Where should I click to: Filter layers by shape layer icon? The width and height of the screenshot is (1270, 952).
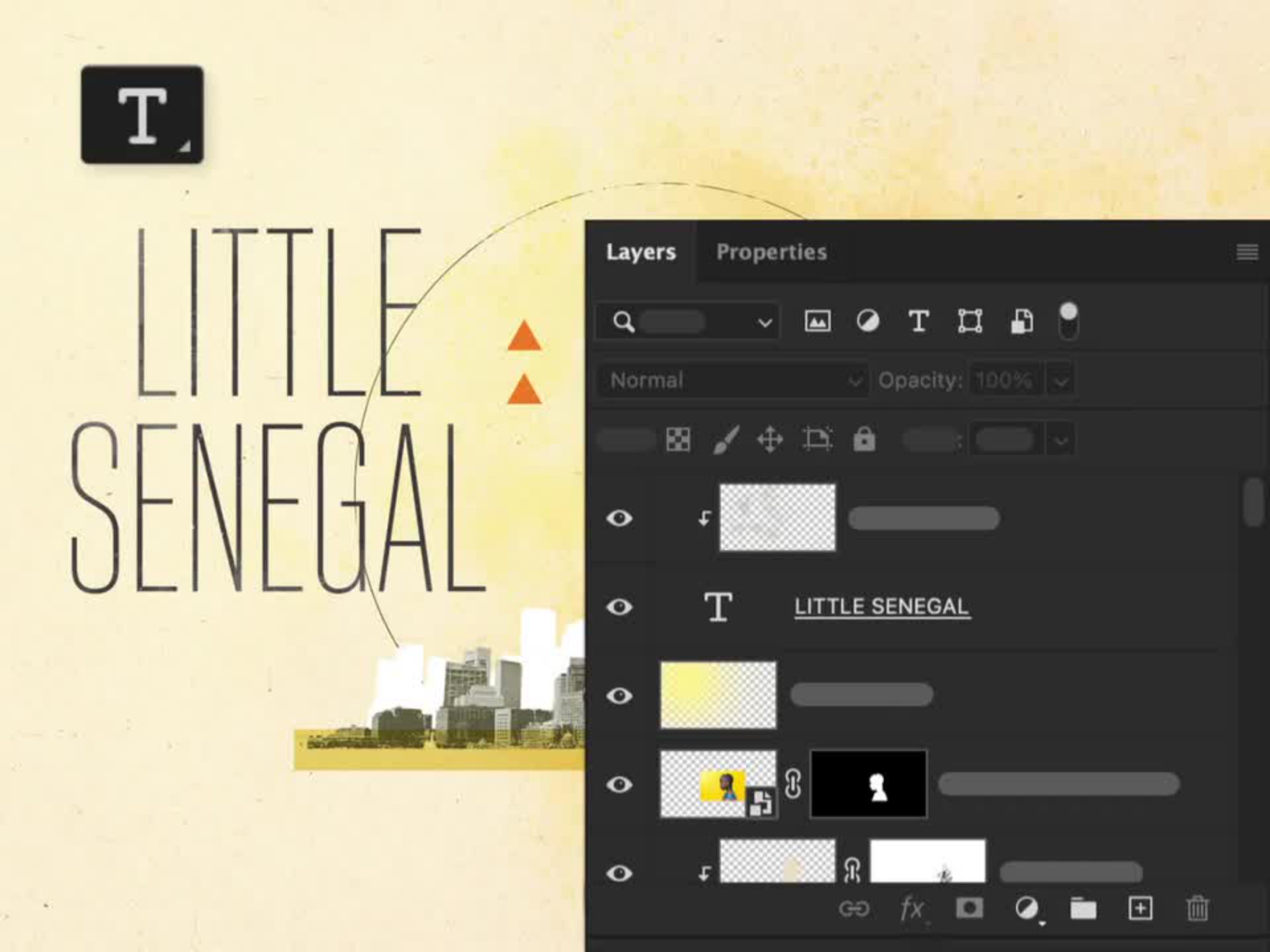coord(970,322)
